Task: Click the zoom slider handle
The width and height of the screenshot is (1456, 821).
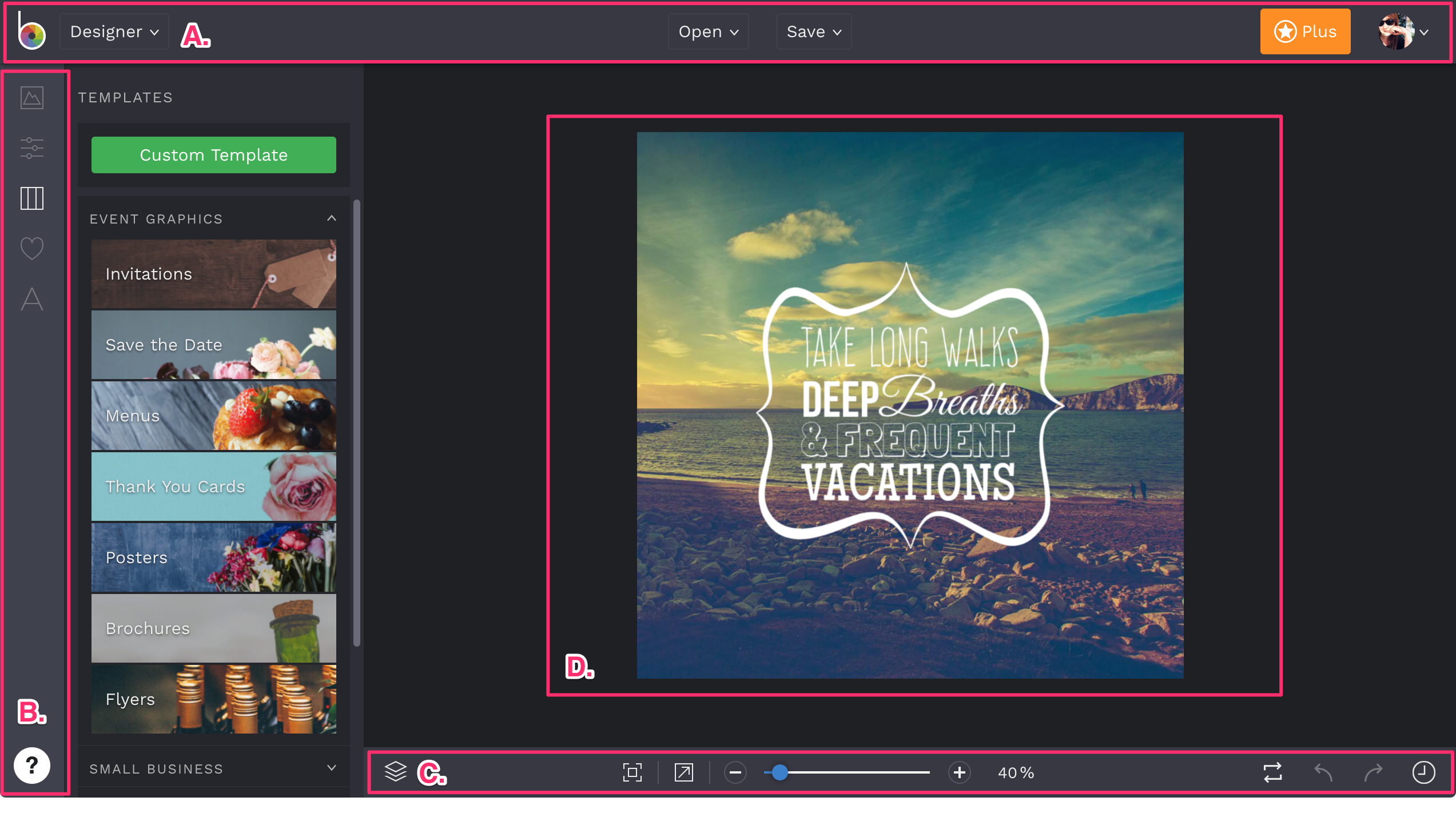Action: [x=779, y=772]
